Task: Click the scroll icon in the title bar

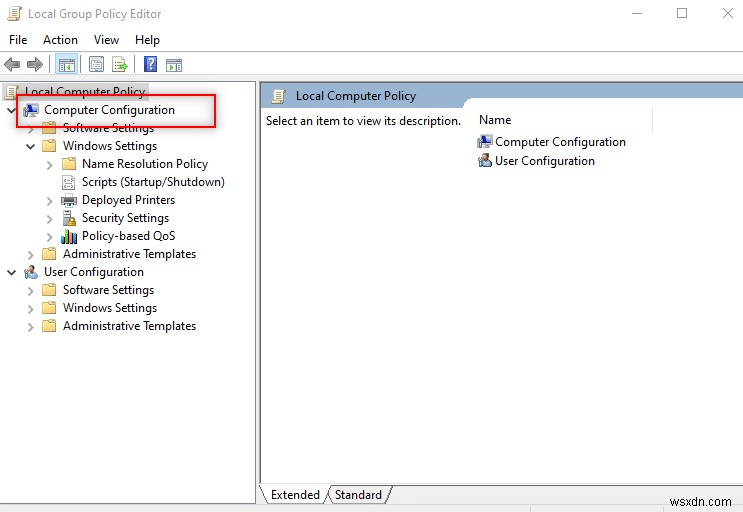Action: point(14,14)
